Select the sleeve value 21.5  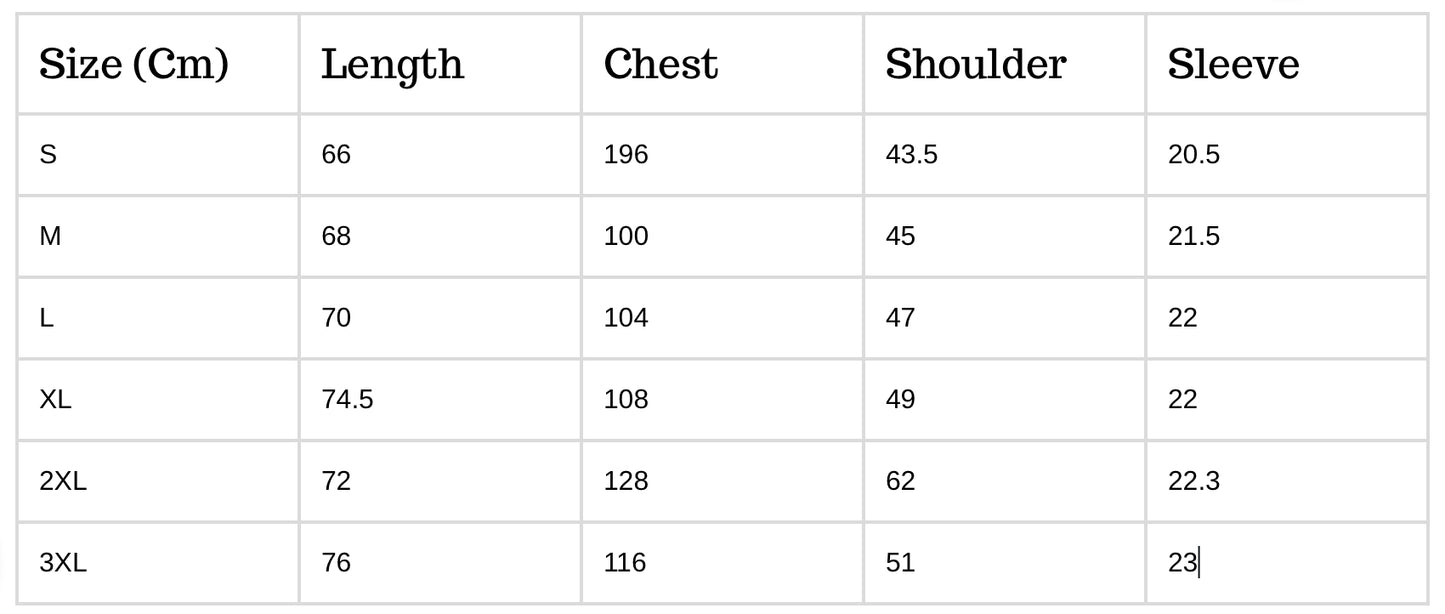point(1193,237)
